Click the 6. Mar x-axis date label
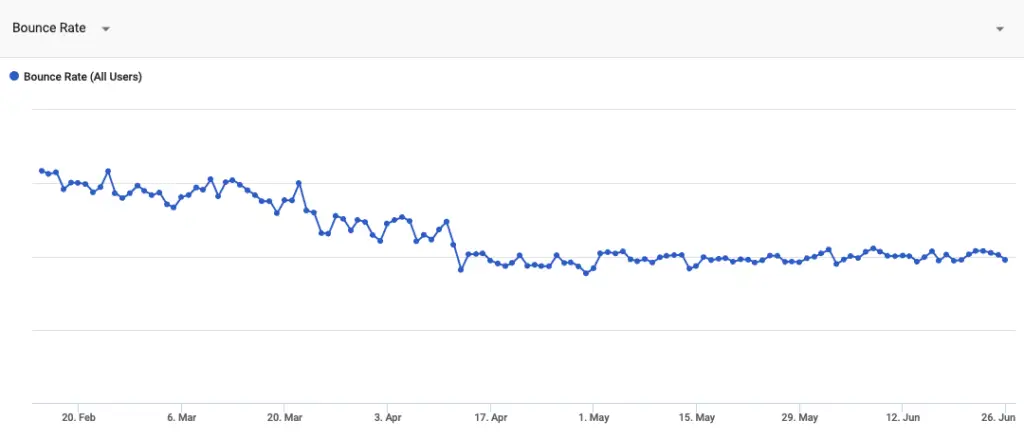This screenshot has width=1024, height=439. (x=181, y=417)
